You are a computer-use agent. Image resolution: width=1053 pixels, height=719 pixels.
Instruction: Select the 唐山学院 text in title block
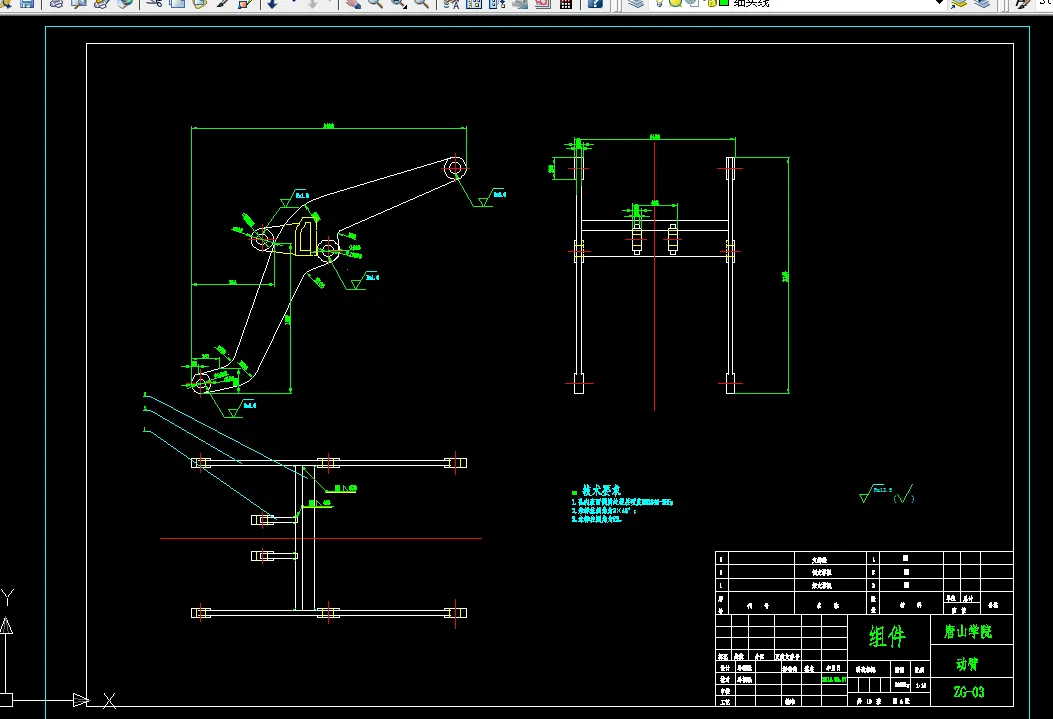(x=968, y=631)
